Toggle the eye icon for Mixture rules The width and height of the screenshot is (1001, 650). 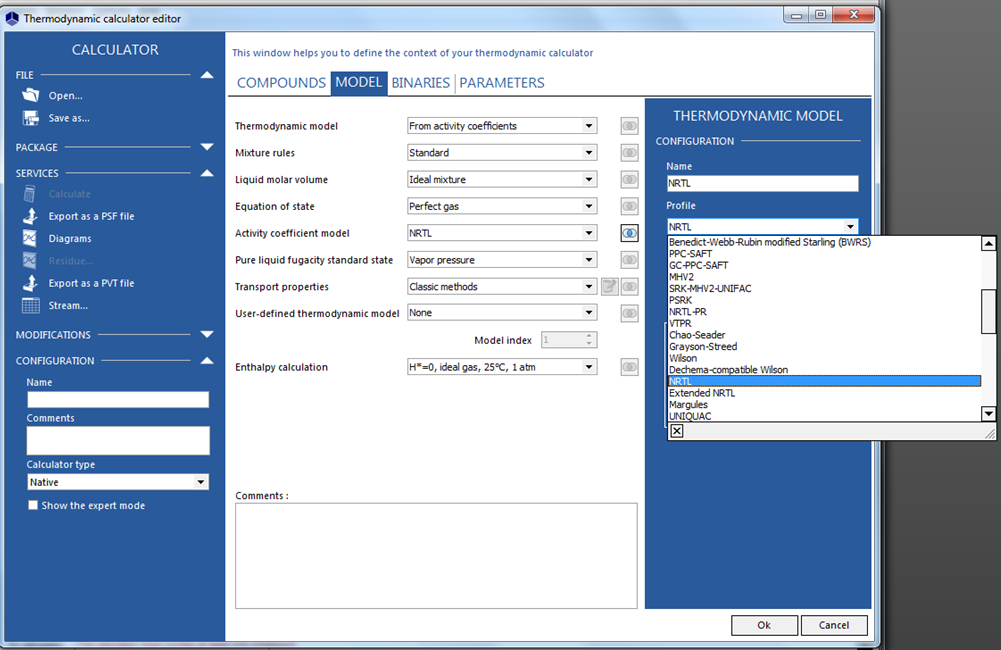point(629,153)
